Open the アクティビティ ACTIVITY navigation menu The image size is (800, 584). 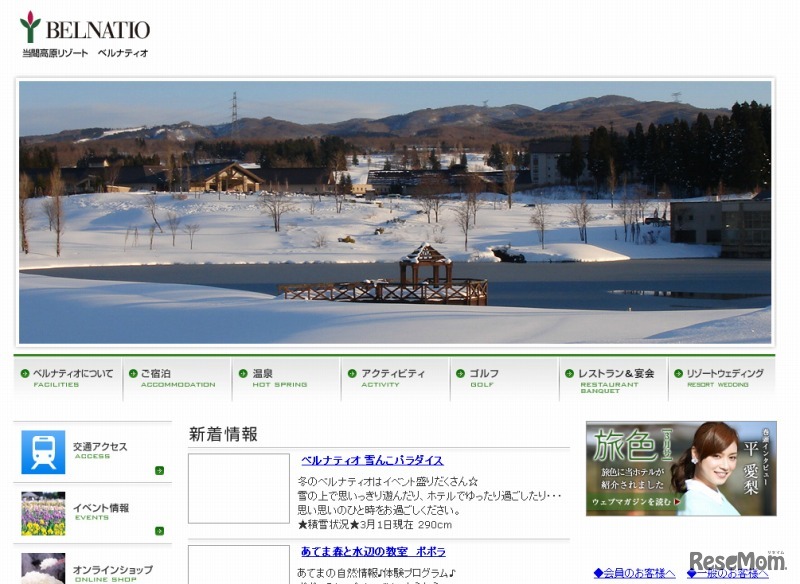click(390, 373)
